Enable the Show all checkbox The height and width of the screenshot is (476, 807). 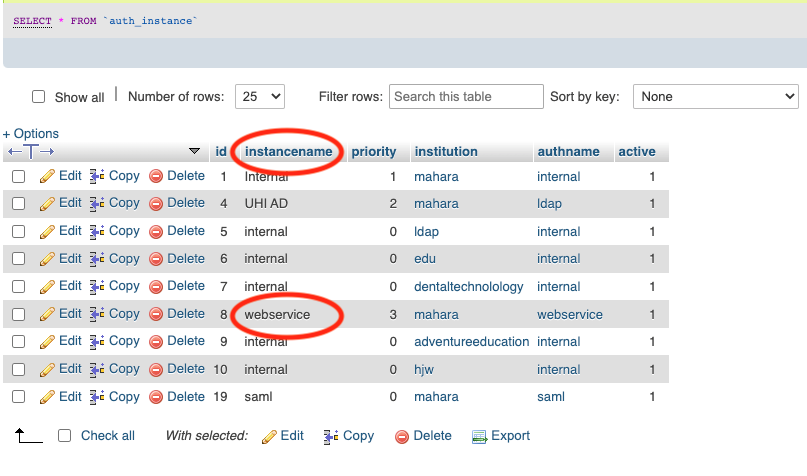39,98
